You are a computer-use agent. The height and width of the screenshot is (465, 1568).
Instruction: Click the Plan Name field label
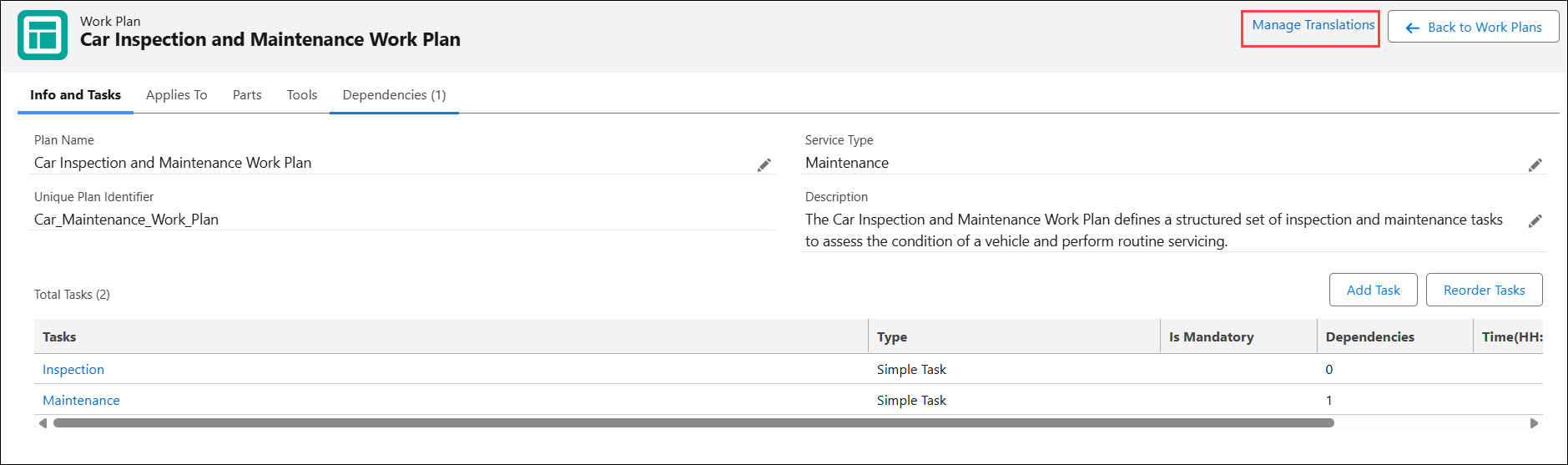click(x=63, y=140)
